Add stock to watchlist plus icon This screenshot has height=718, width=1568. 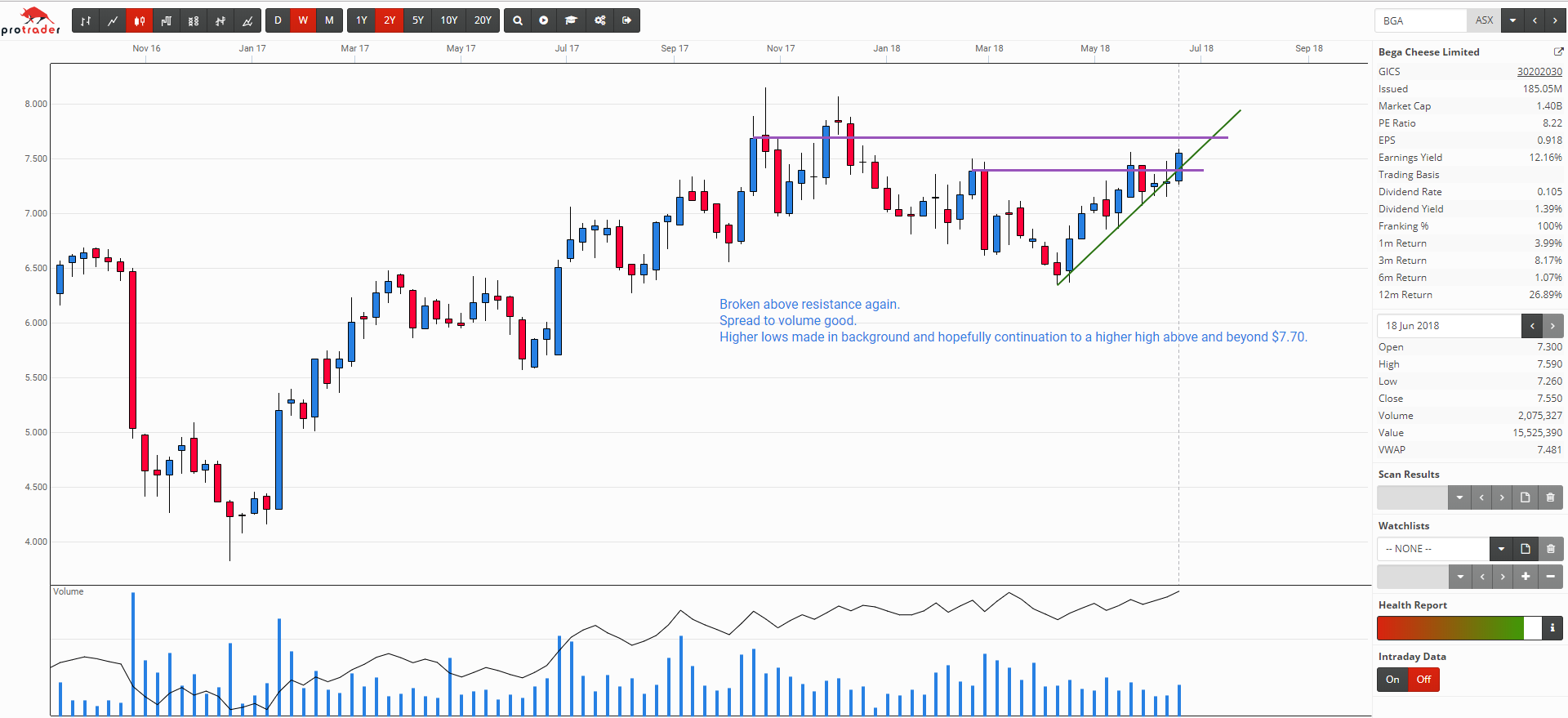click(1525, 577)
